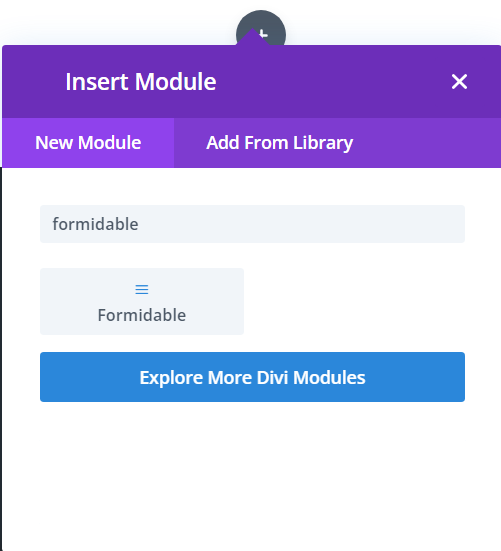Open the Add From Library tab
Image resolution: width=501 pixels, height=551 pixels.
pos(280,143)
